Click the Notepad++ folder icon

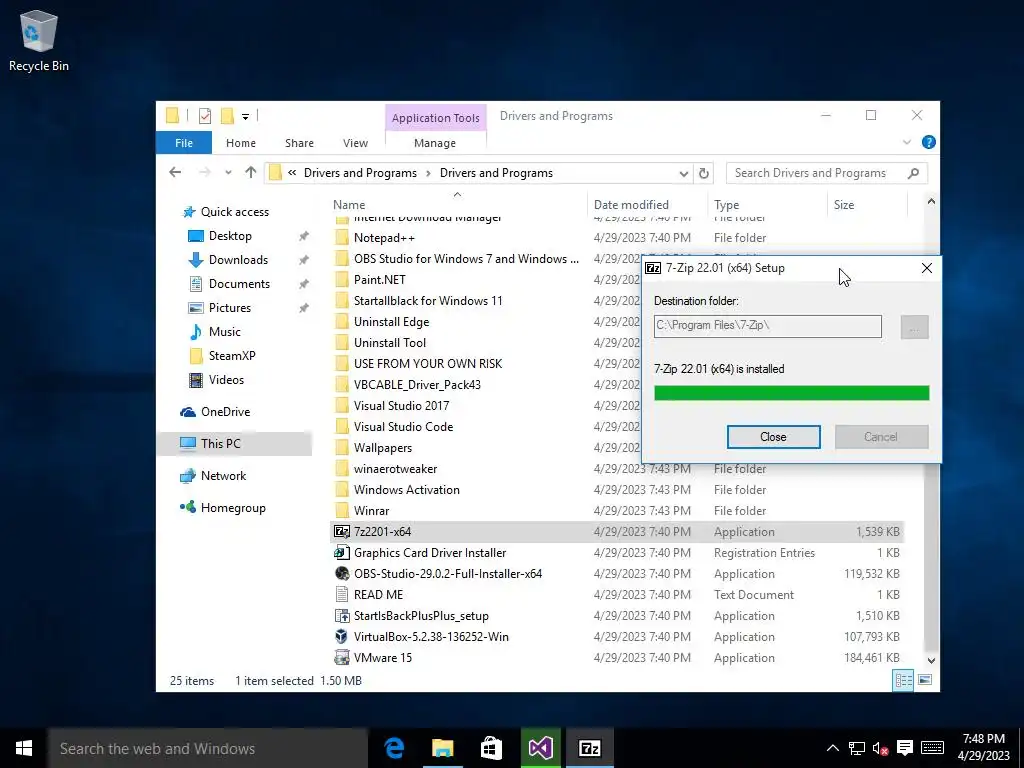pos(342,238)
